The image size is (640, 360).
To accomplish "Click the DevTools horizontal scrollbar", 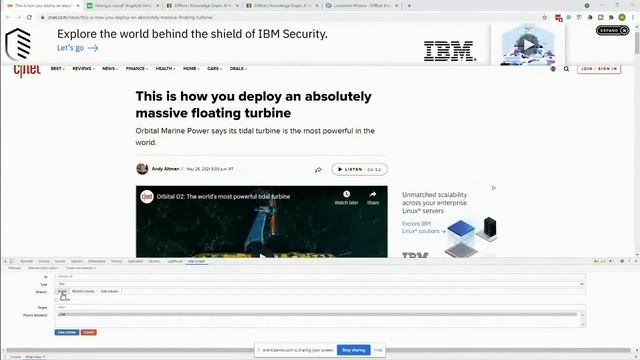I will 318,350.
